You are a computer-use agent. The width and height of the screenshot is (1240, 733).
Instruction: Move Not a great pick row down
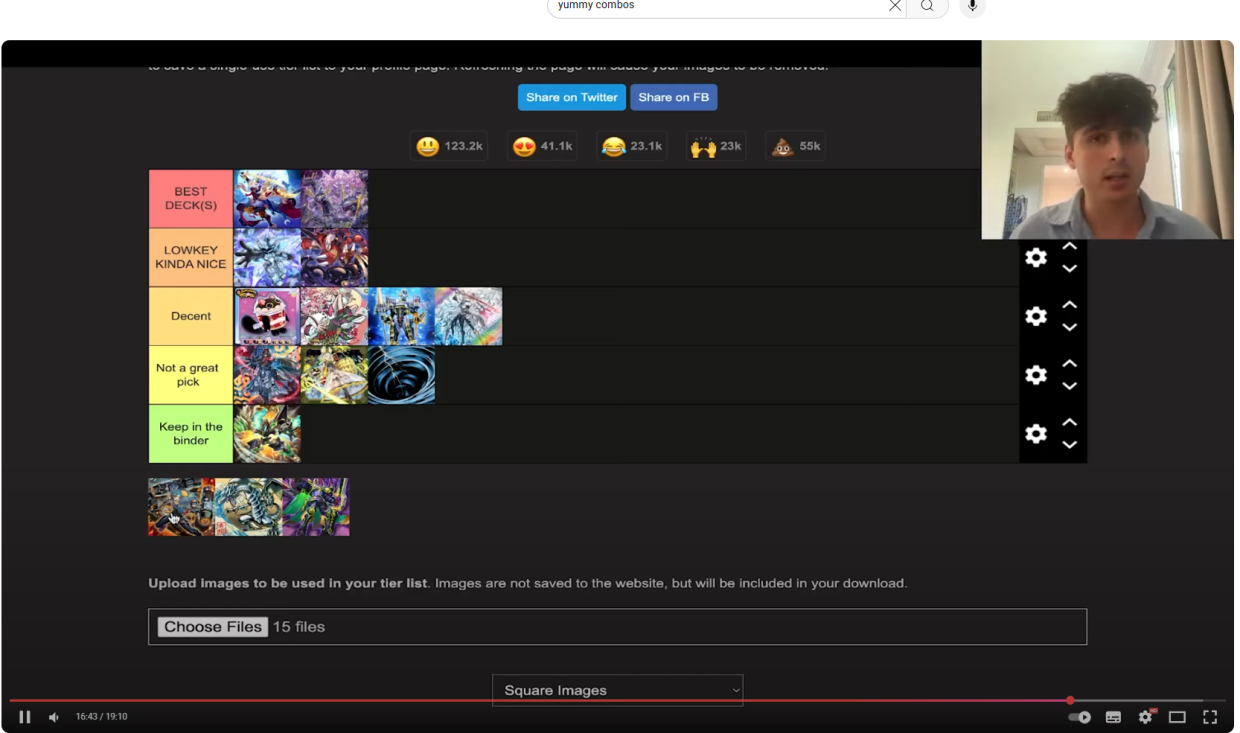1069,386
